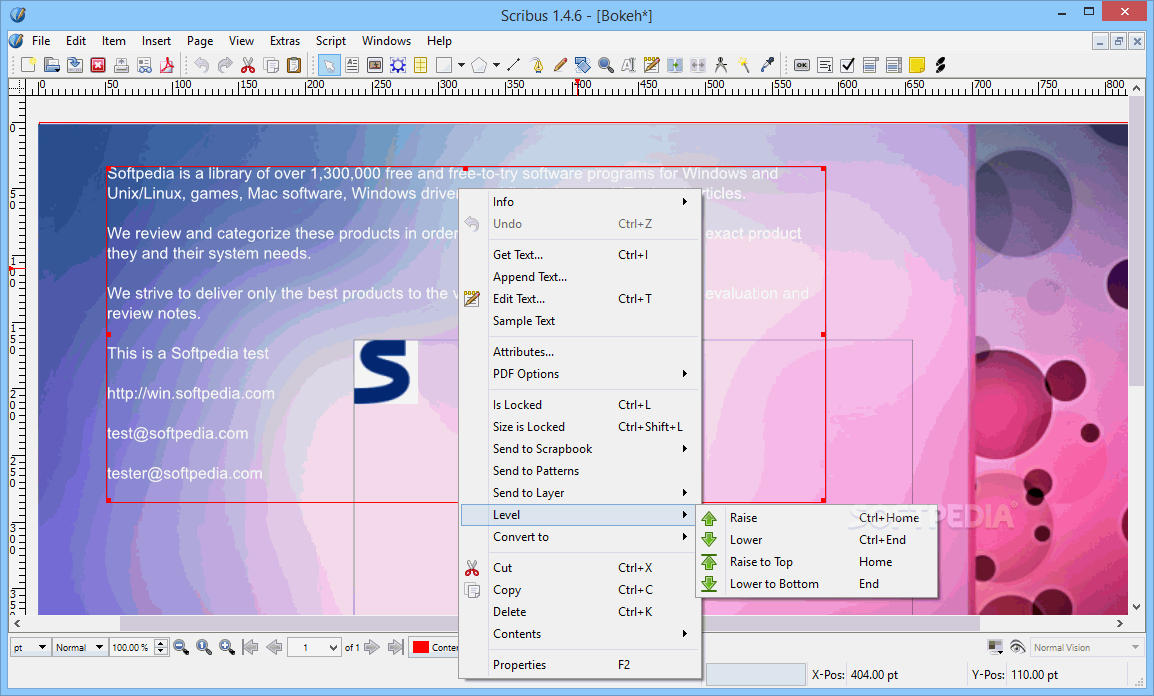Select the Insert Line tool

click(514, 65)
